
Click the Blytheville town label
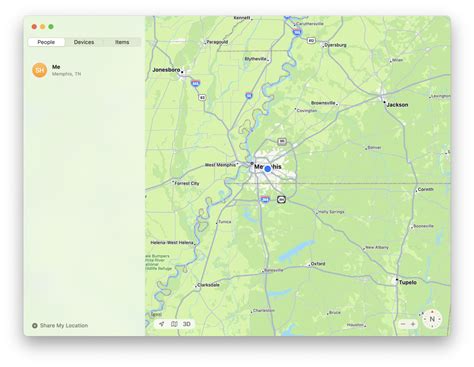pos(256,59)
